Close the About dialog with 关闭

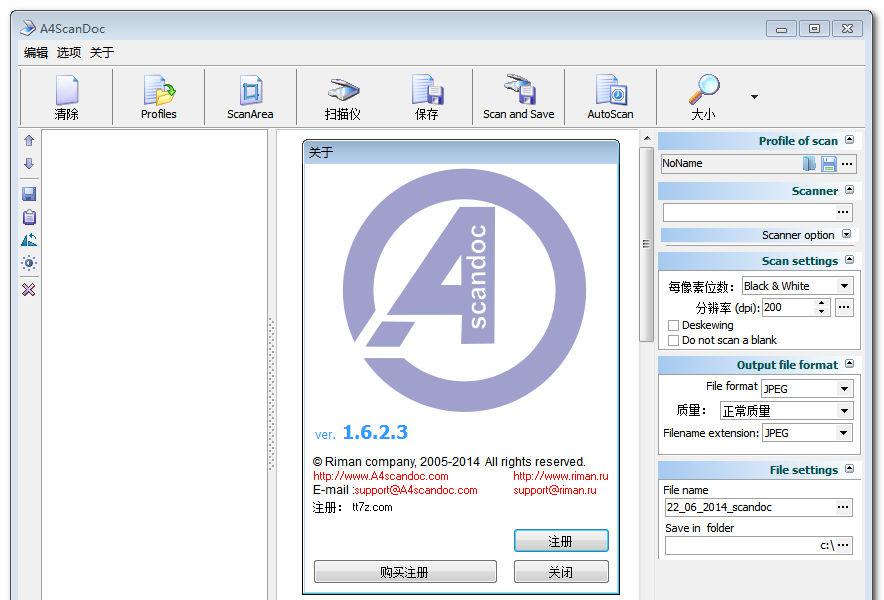(x=561, y=572)
